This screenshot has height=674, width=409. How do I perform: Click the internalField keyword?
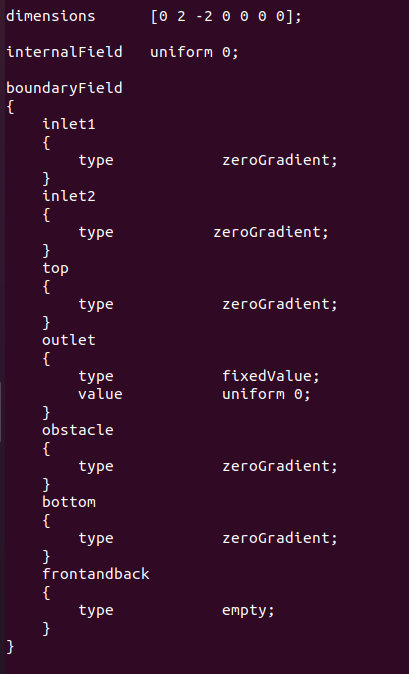point(64,52)
